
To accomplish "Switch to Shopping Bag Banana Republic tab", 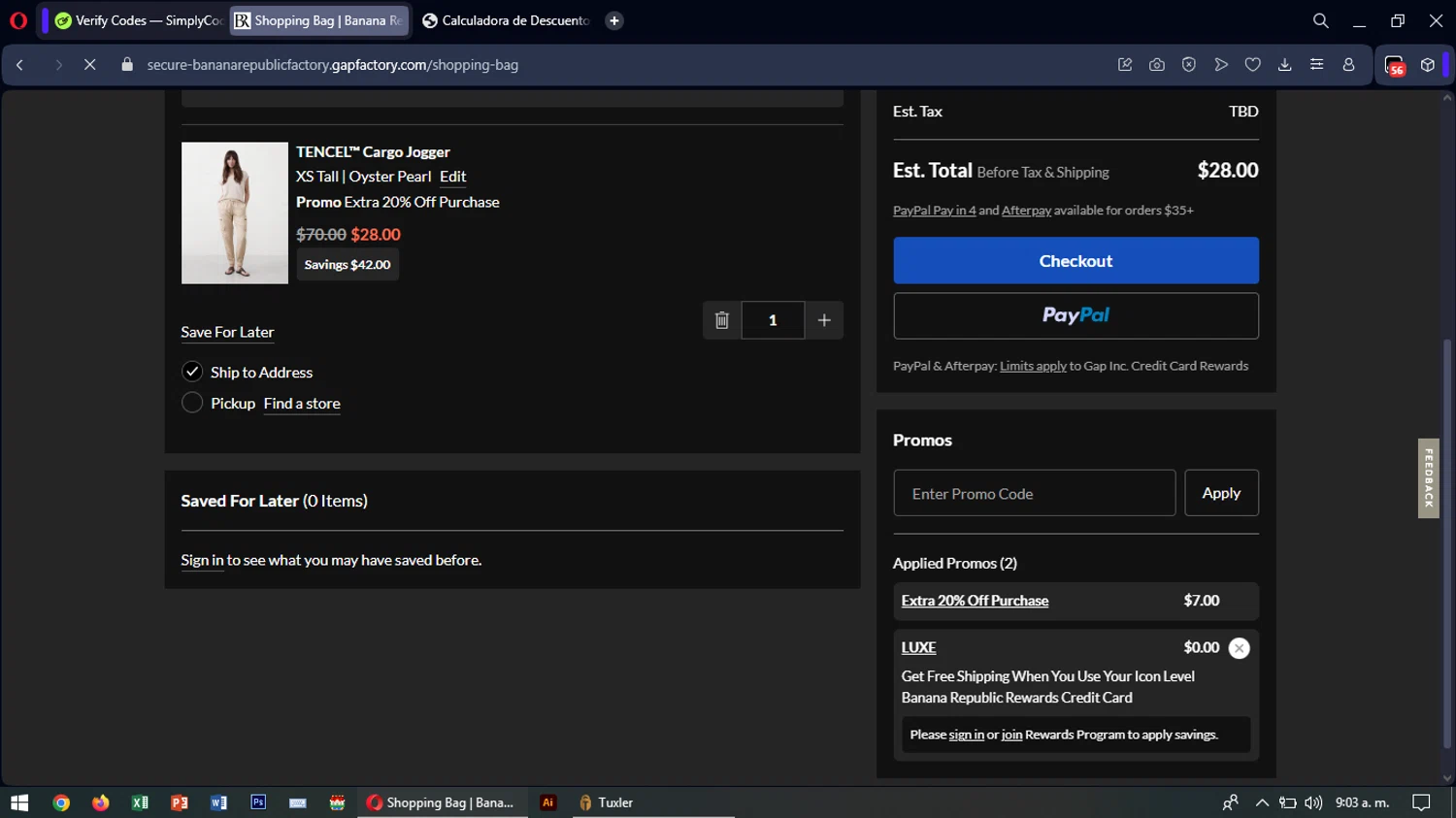I will [319, 20].
